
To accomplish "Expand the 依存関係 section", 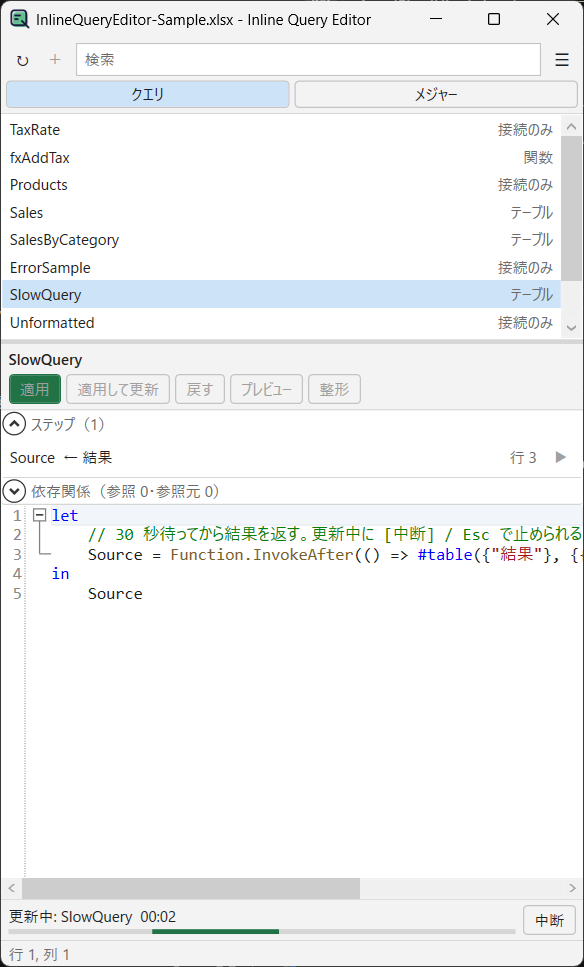I will [x=14, y=492].
